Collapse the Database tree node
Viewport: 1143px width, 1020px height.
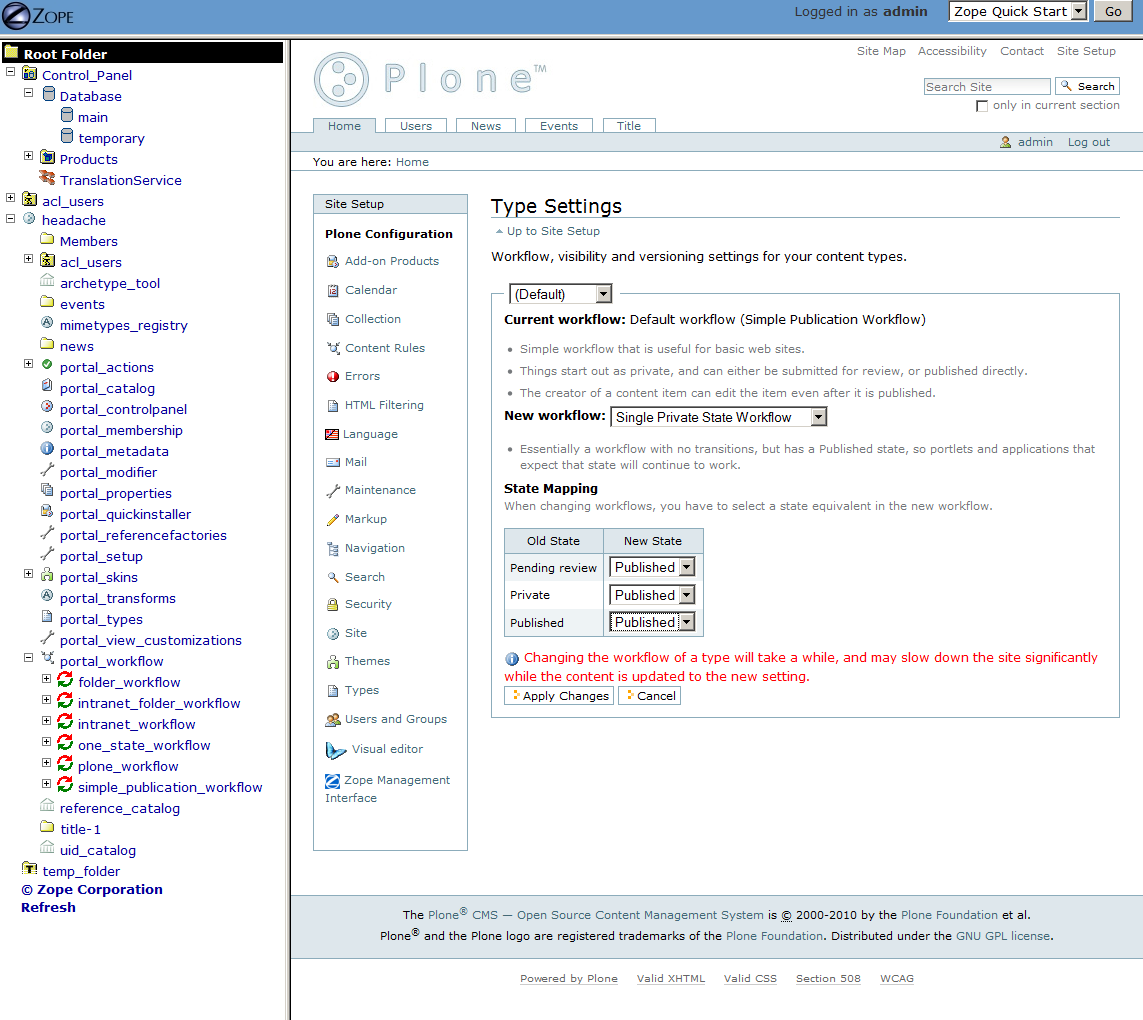pos(28,93)
